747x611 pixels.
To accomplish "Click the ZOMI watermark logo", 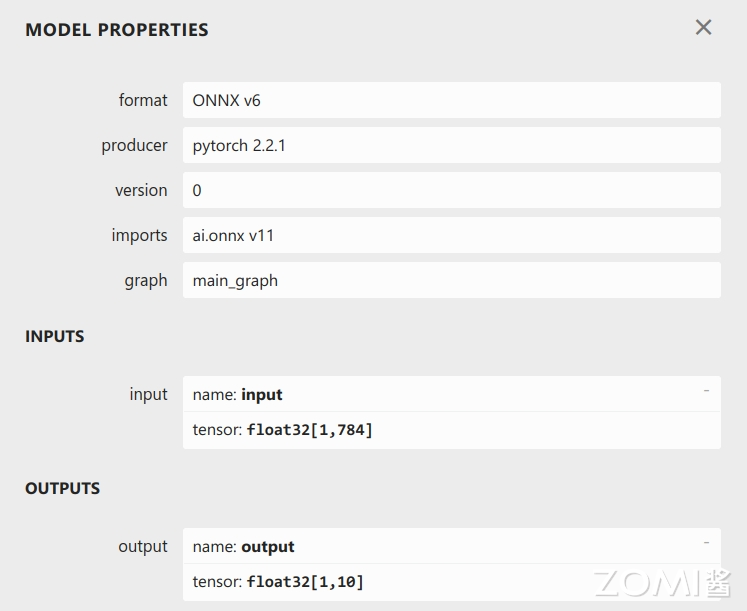I will coord(661,583).
